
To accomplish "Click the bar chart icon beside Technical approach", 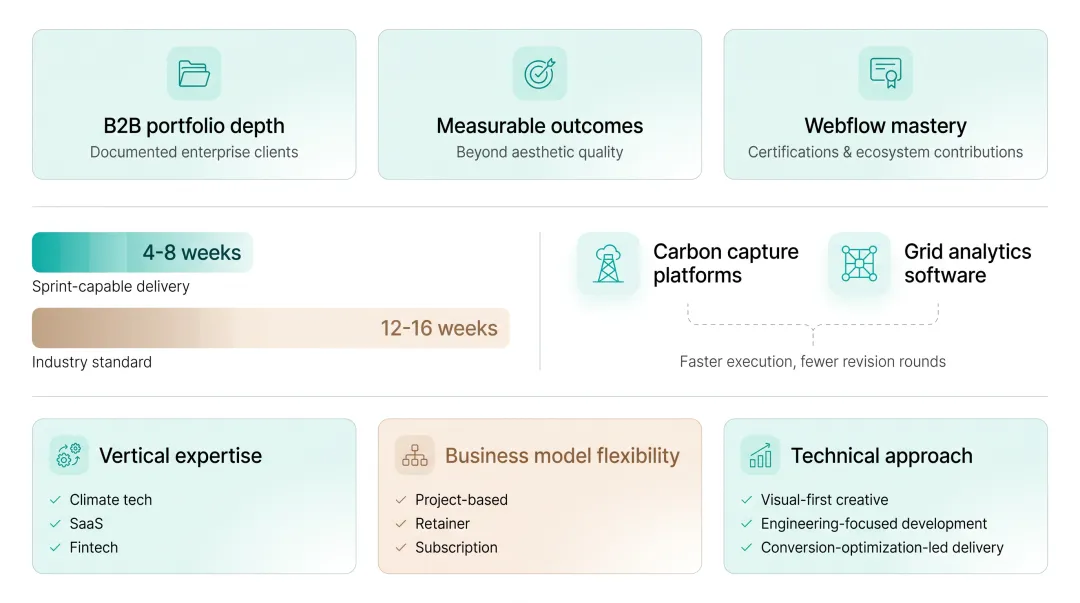I will click(760, 456).
